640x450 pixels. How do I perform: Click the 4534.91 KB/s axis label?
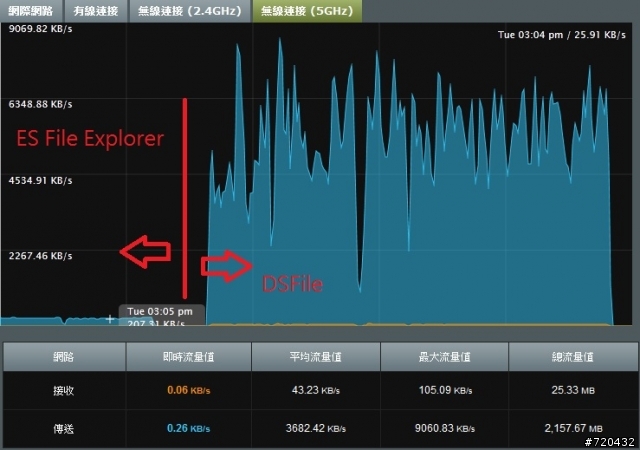(40, 180)
